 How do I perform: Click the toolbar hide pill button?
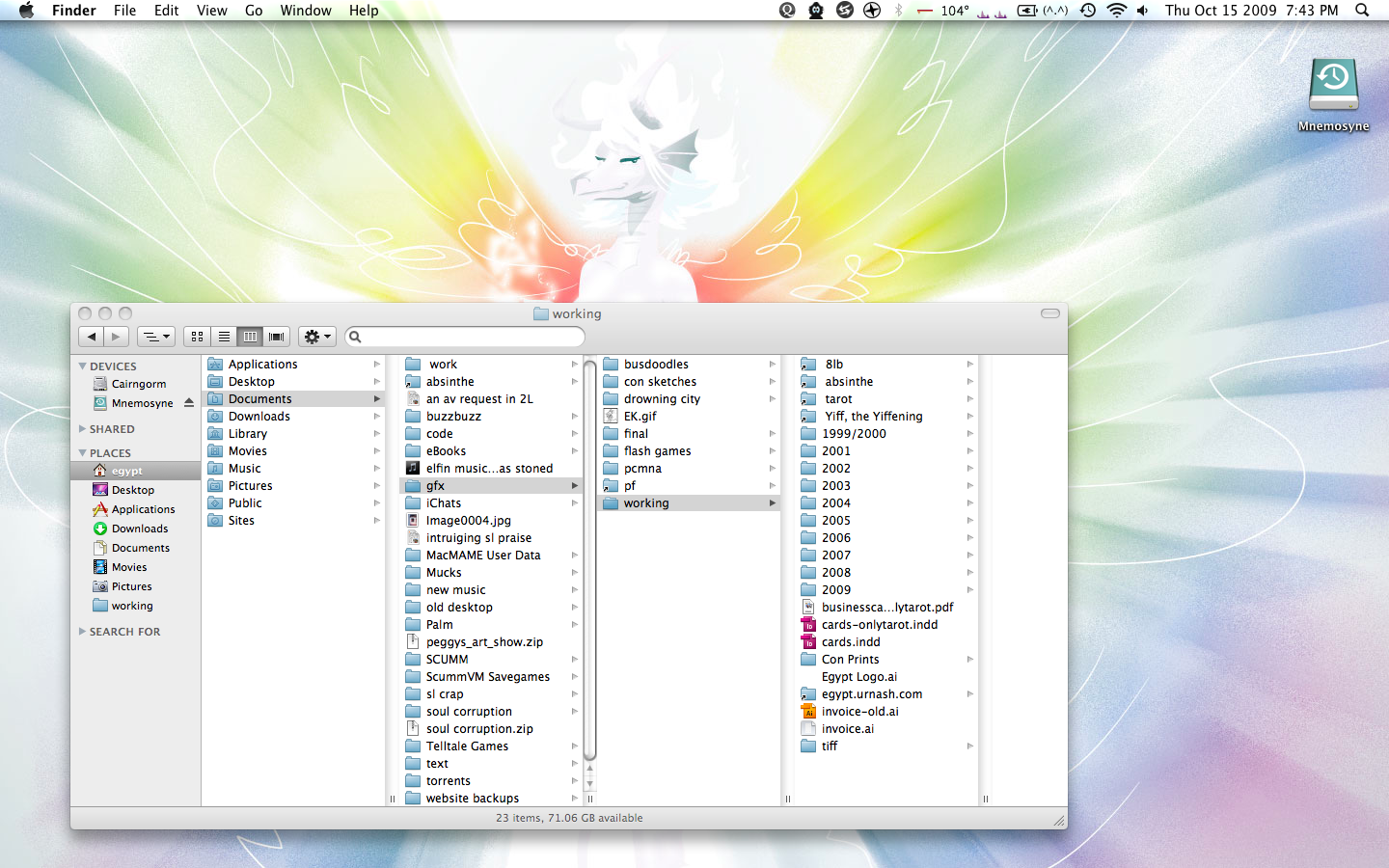coord(1050,313)
